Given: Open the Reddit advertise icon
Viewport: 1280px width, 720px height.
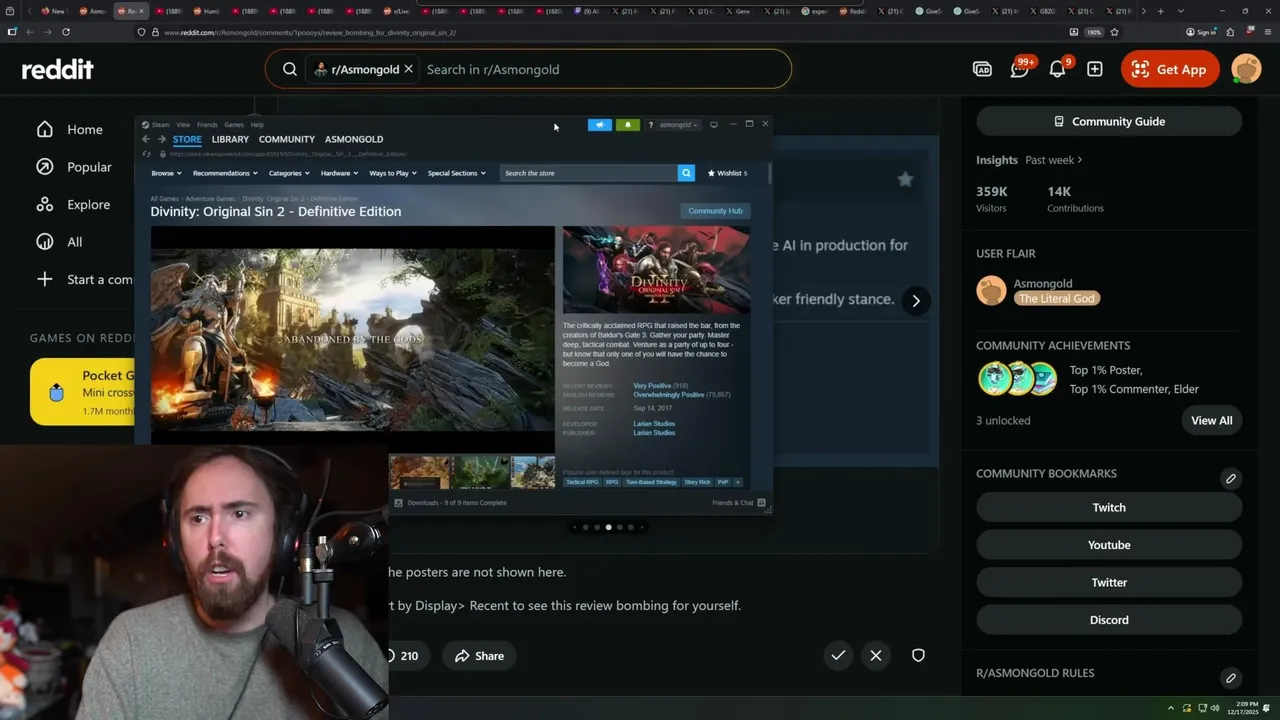Looking at the screenshot, I should click(982, 69).
